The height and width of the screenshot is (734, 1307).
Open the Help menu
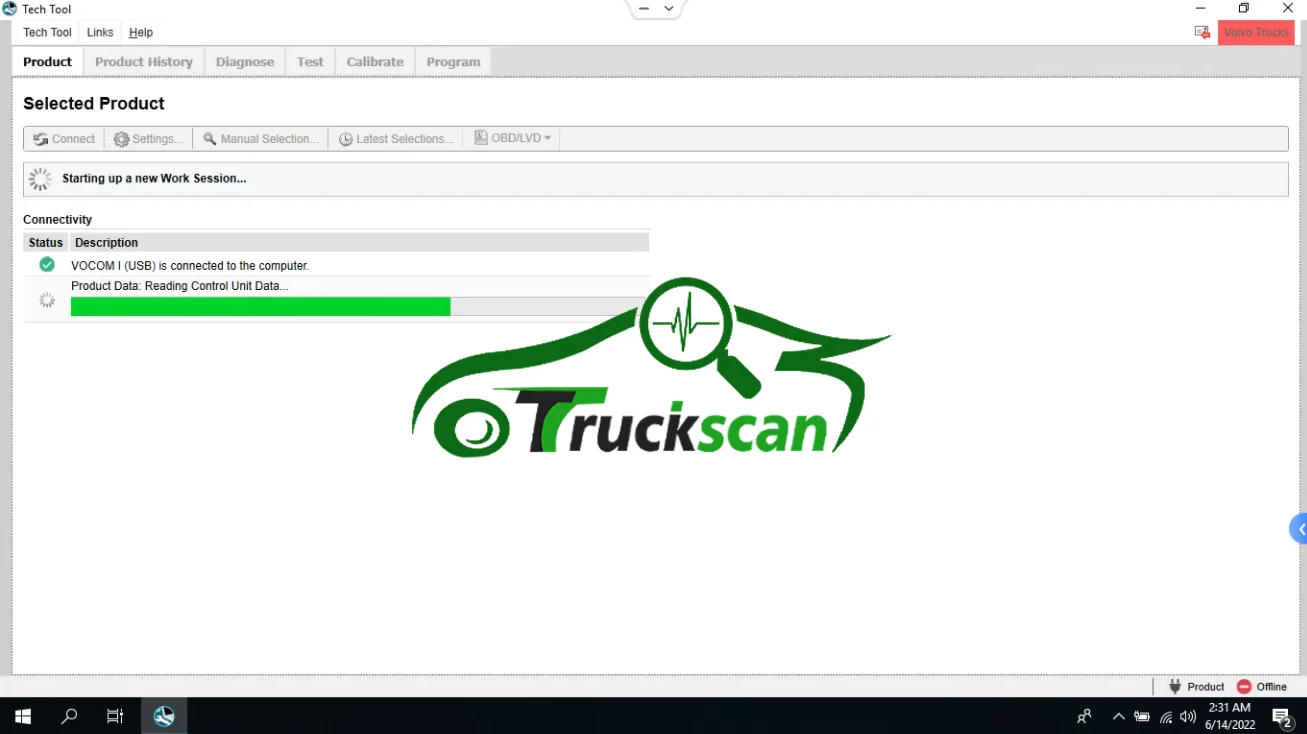pos(141,32)
